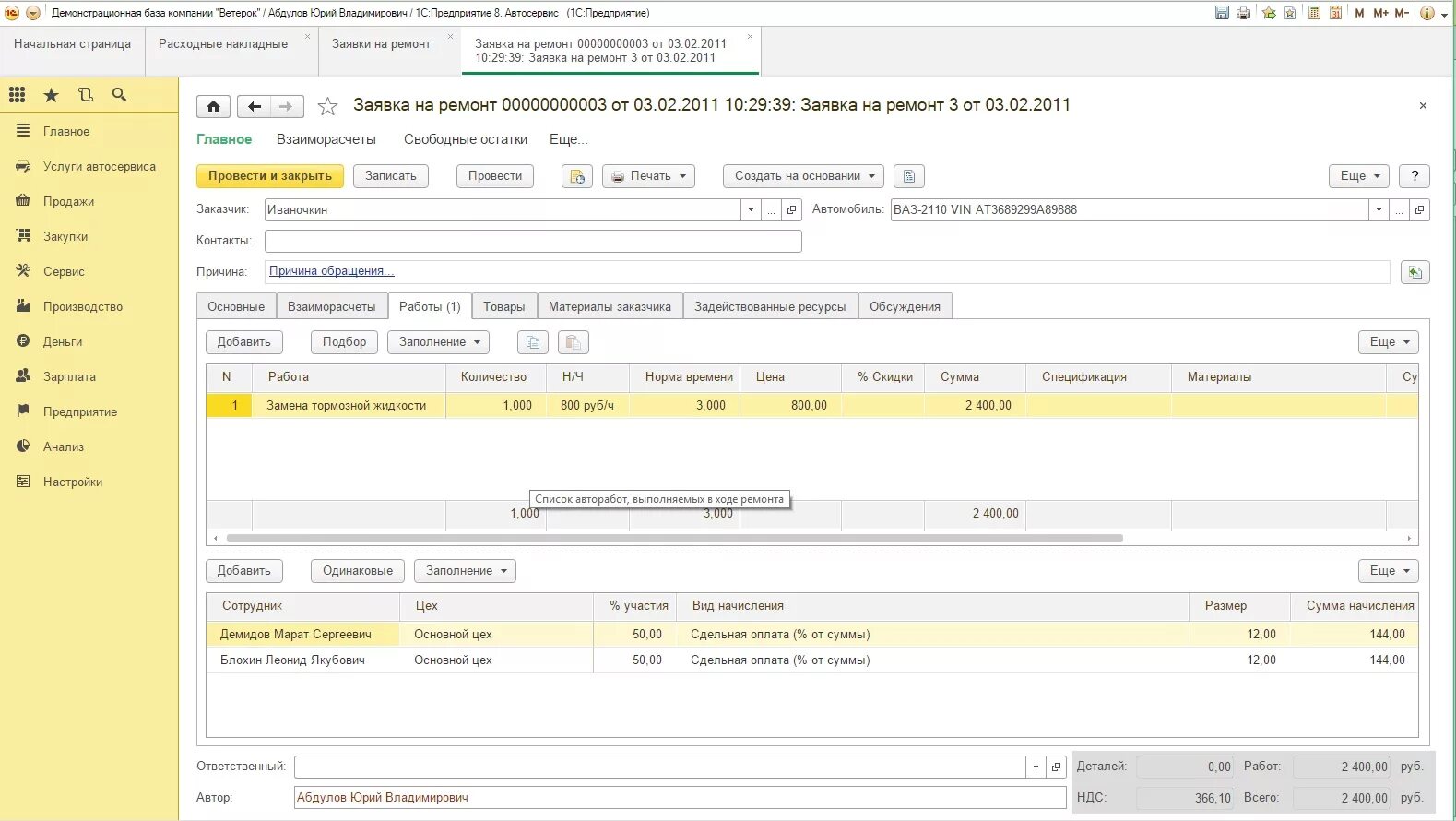The height and width of the screenshot is (821, 1456).
Task: Open Заполнение dropdown in Работы toolbar
Action: point(439,342)
